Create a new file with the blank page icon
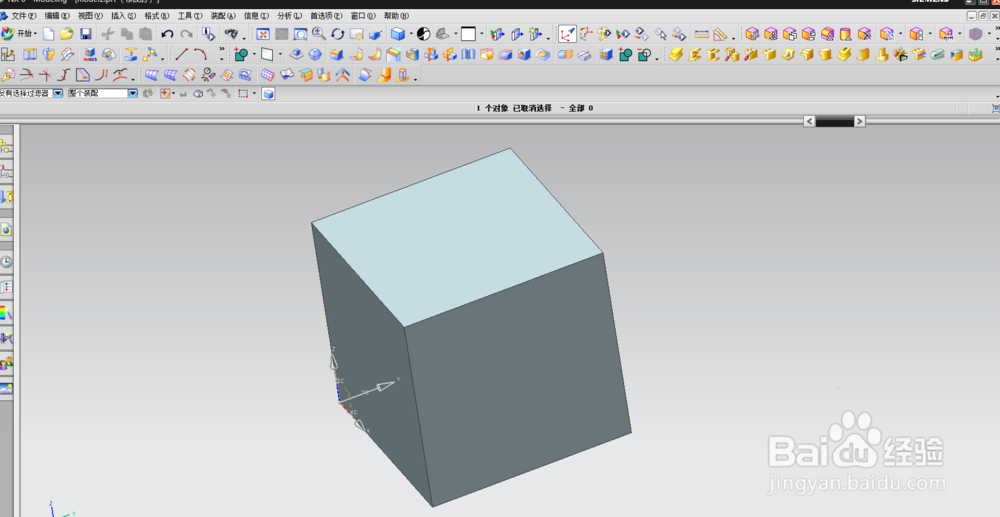This screenshot has width=1000, height=517. tap(48, 34)
